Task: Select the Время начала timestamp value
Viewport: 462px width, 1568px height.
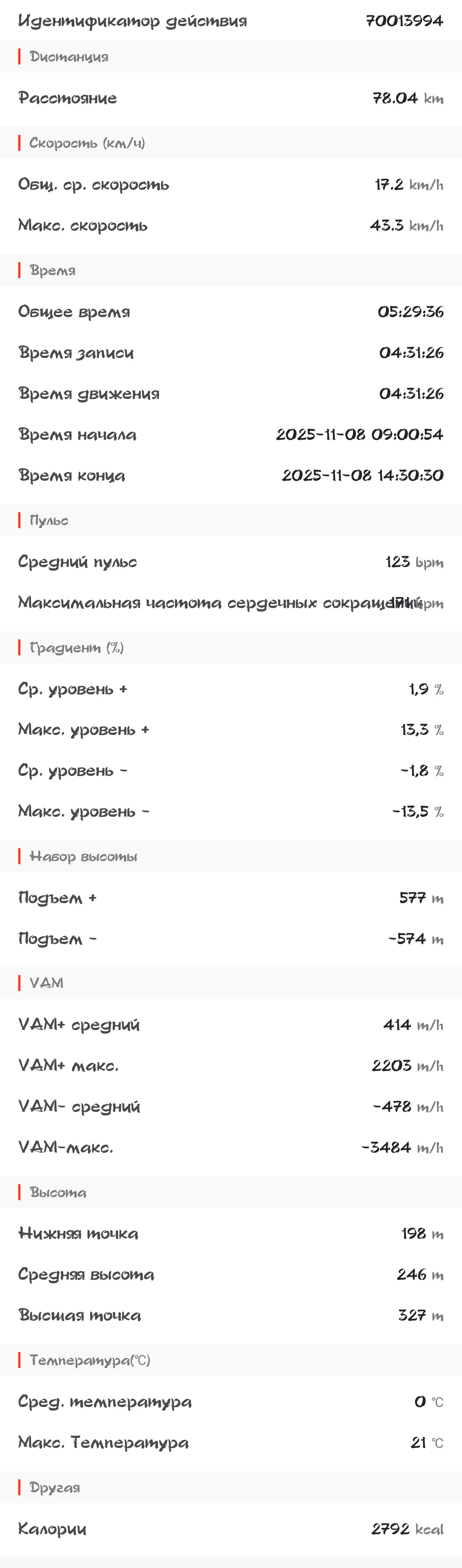Action: tap(360, 435)
